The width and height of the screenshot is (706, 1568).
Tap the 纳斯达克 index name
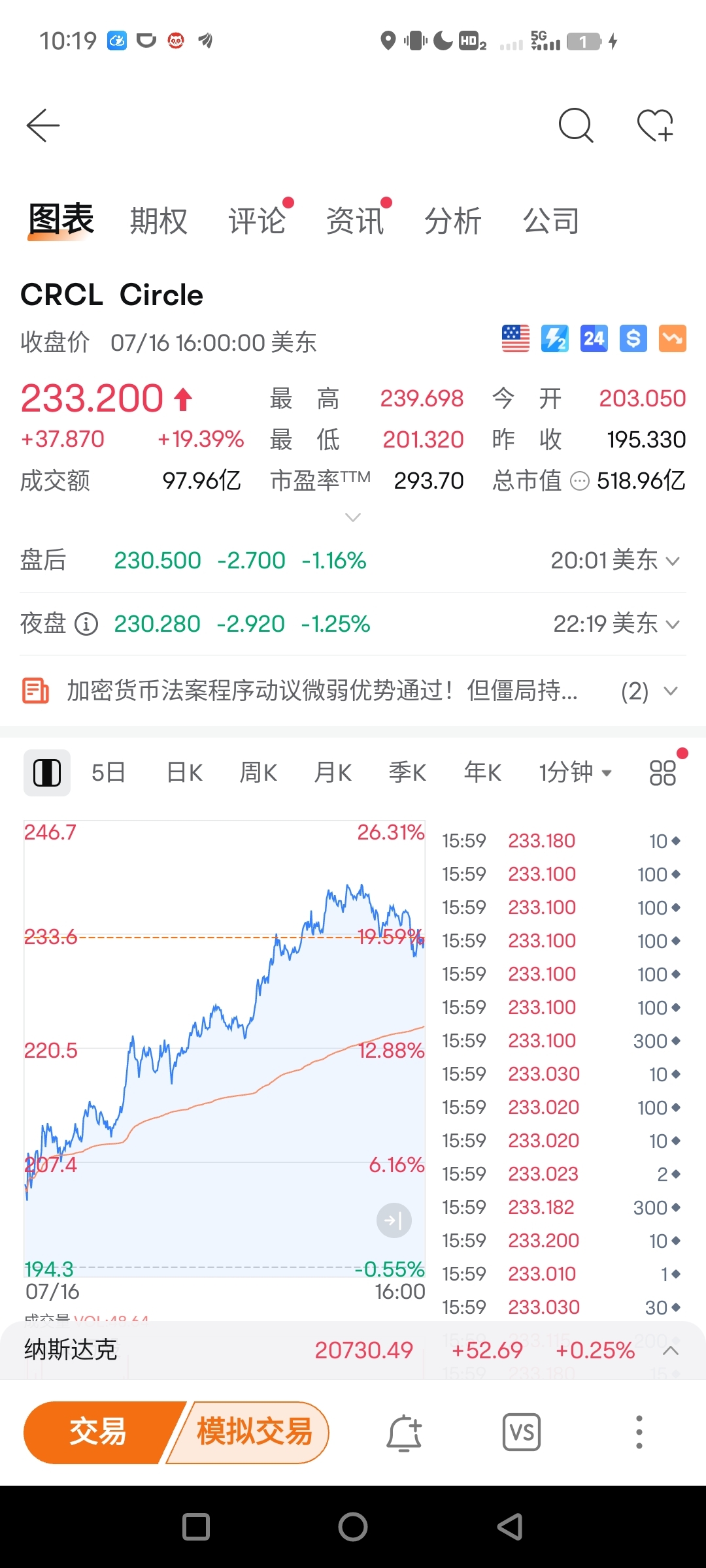(71, 1350)
